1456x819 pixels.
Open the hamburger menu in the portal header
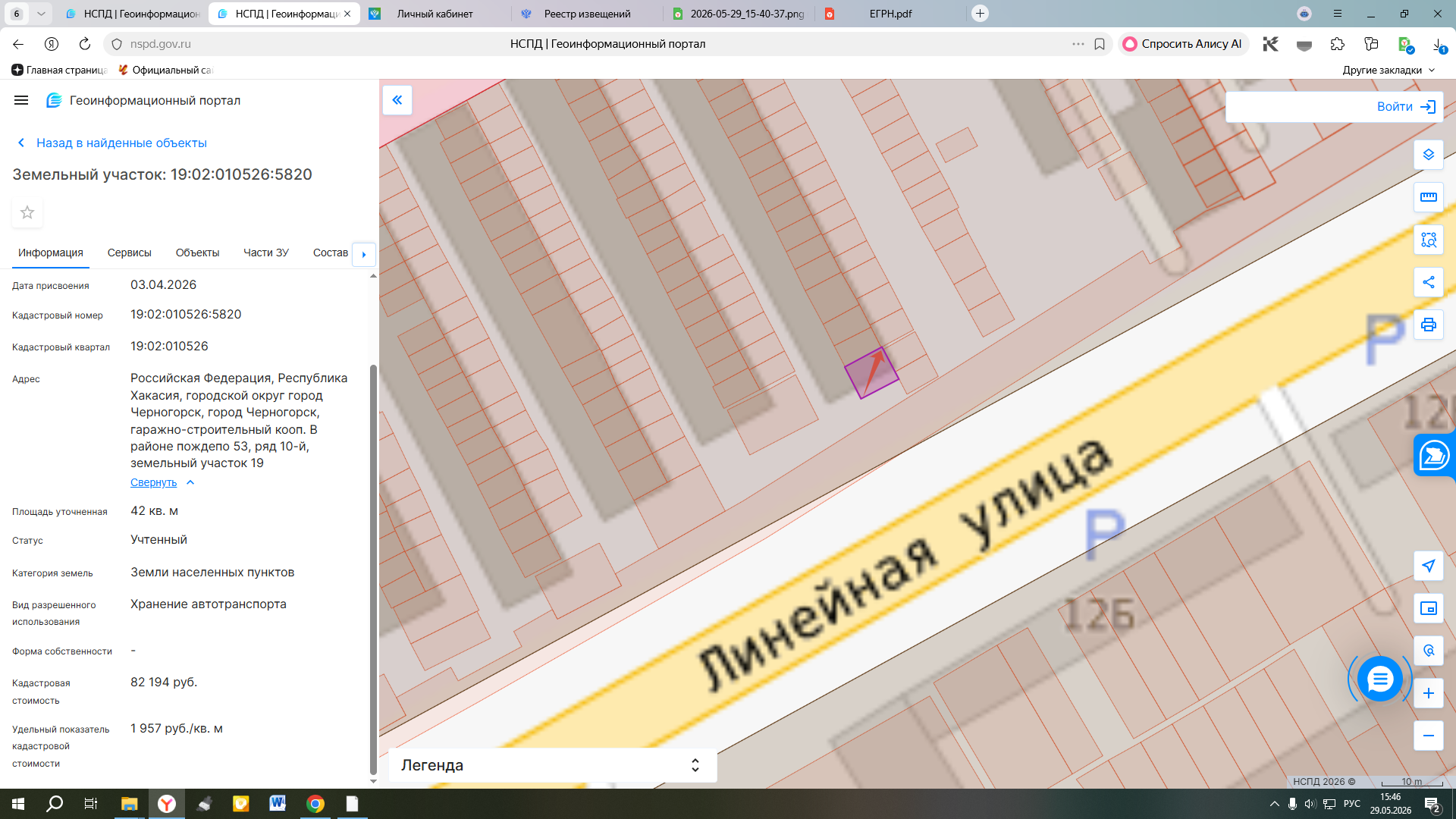point(21,100)
